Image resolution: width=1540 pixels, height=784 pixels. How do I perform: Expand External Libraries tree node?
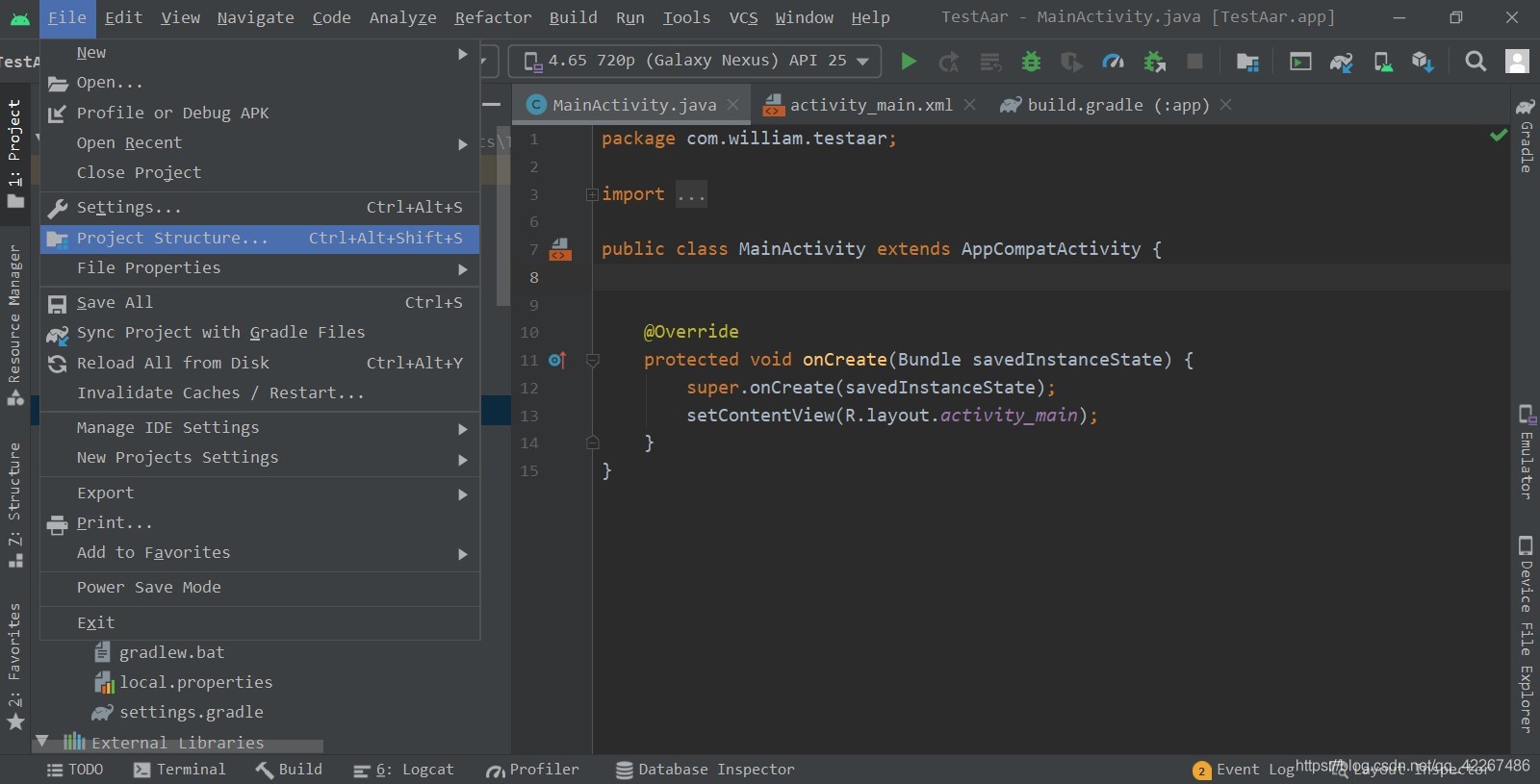coord(41,742)
